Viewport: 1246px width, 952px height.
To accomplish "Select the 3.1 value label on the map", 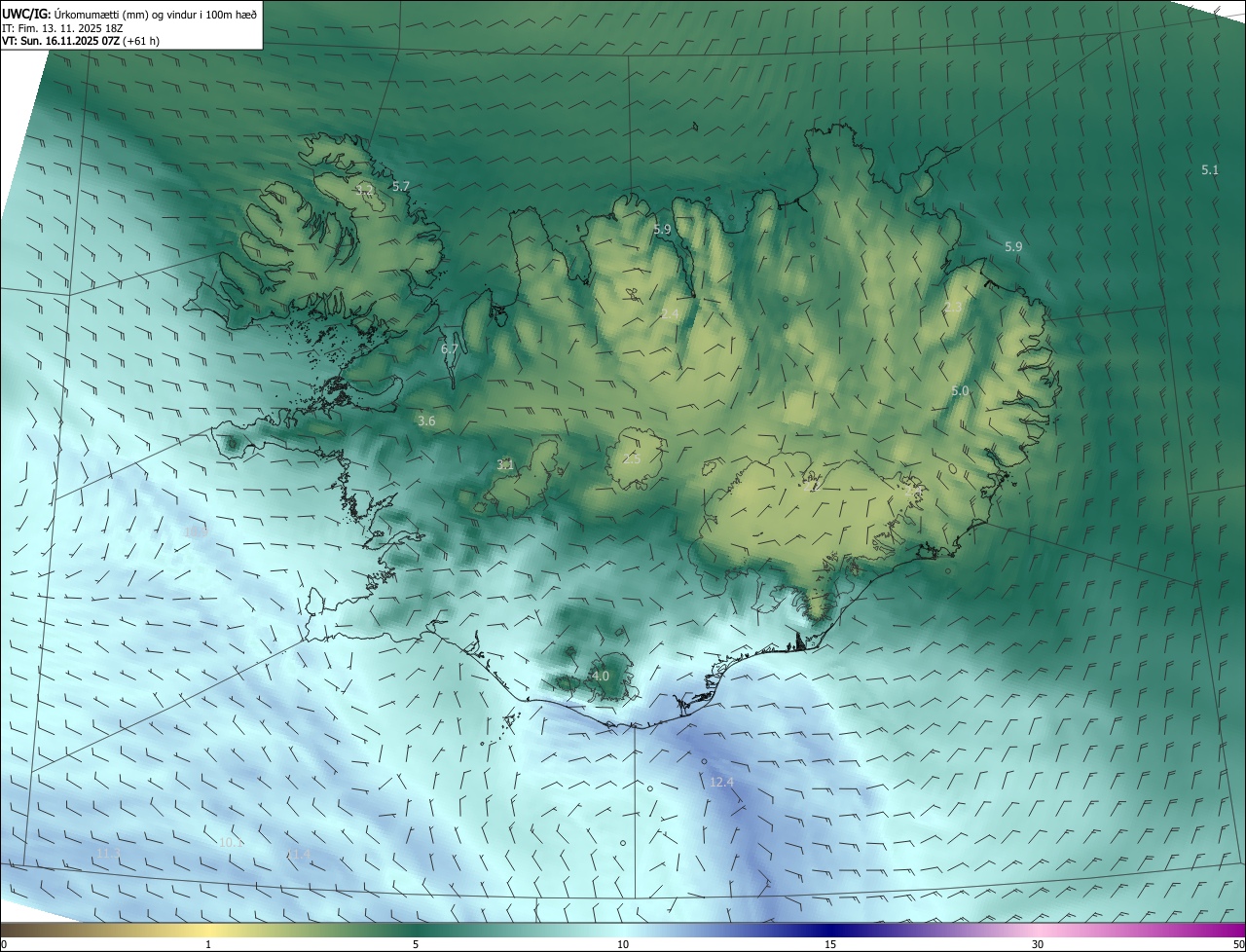I will click(x=505, y=465).
